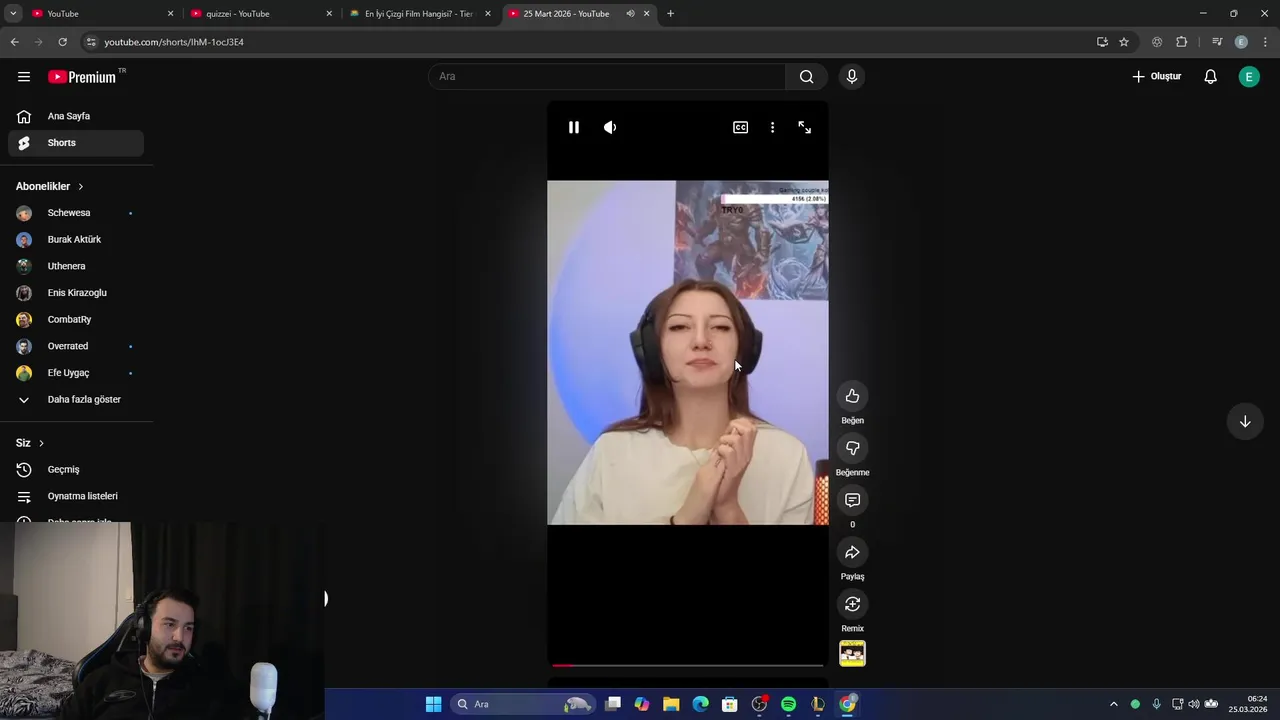Open the tab search dropdown

(x=13, y=14)
